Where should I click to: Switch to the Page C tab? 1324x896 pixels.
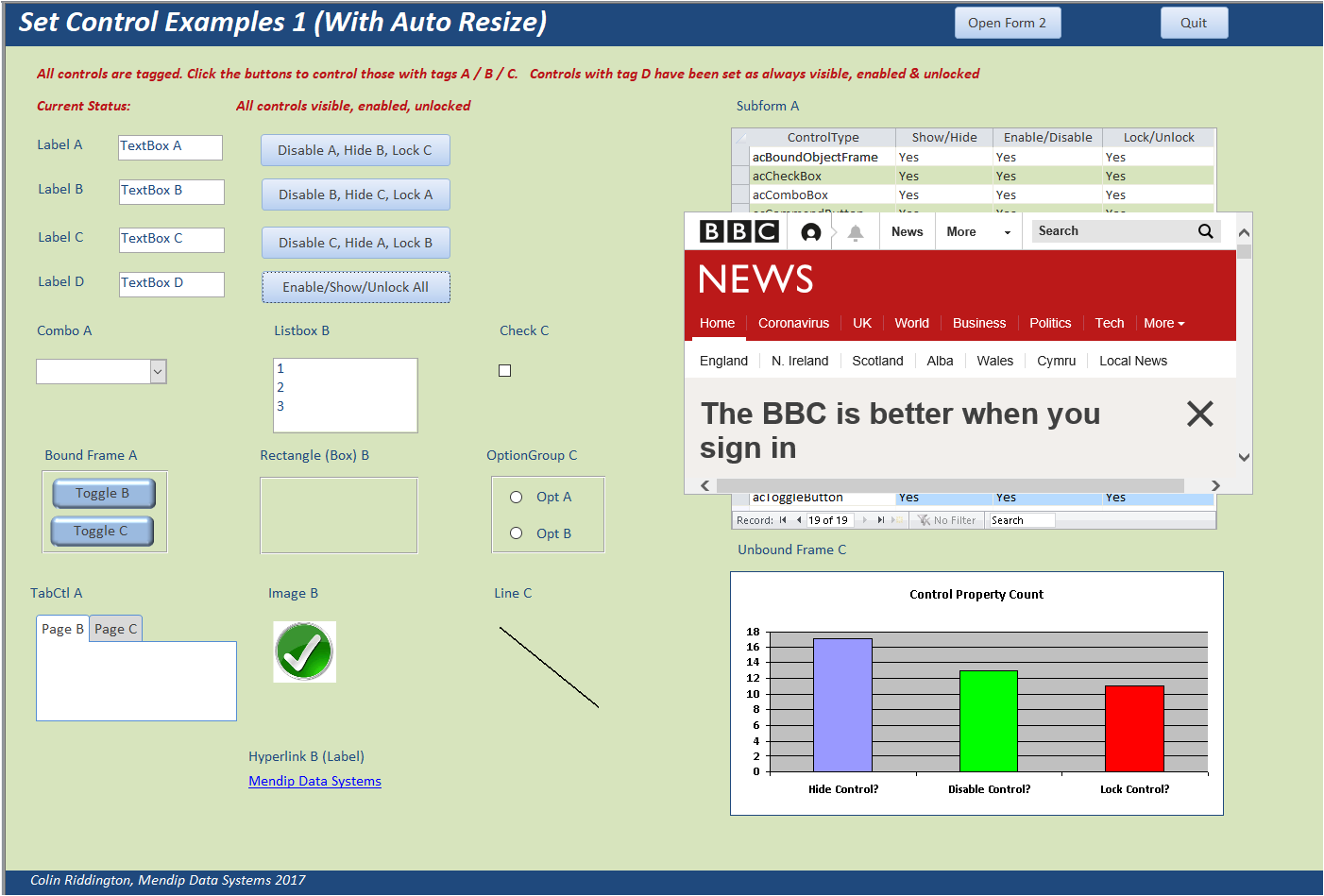click(116, 629)
